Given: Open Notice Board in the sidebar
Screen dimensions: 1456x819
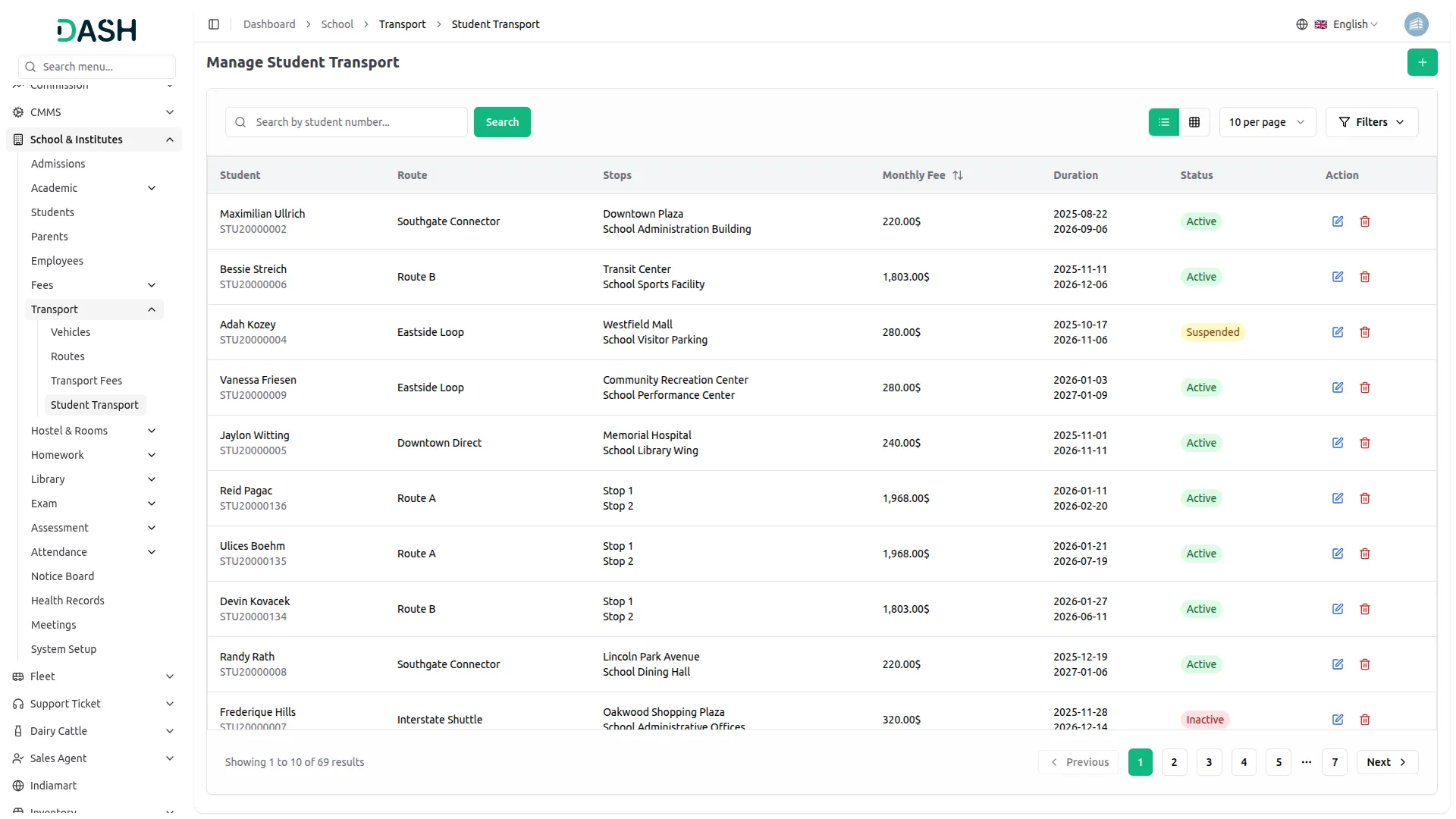Looking at the screenshot, I should [62, 576].
